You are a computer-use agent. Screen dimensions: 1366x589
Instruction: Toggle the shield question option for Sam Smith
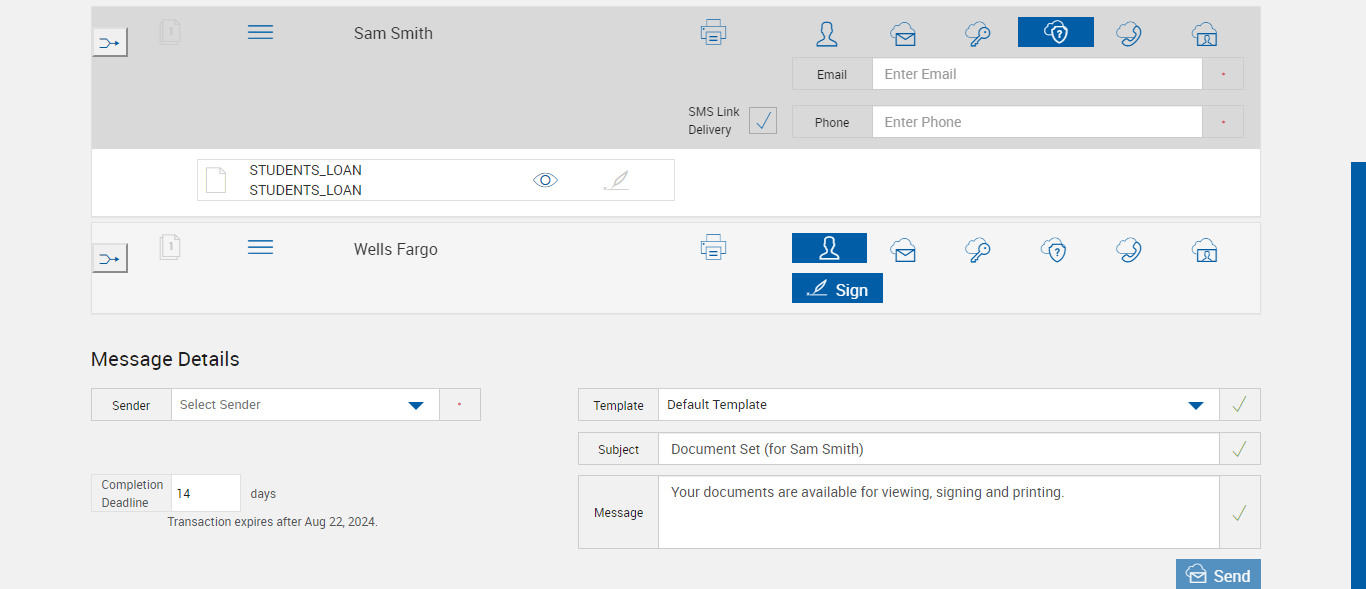click(1056, 33)
